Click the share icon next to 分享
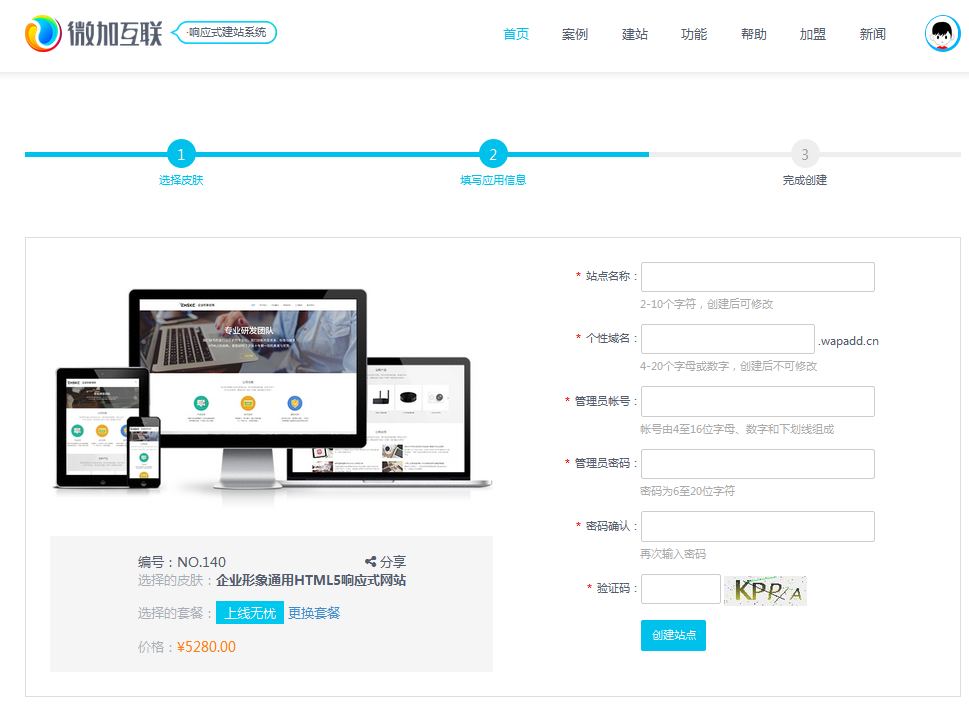This screenshot has height=710, width=969. pos(370,562)
